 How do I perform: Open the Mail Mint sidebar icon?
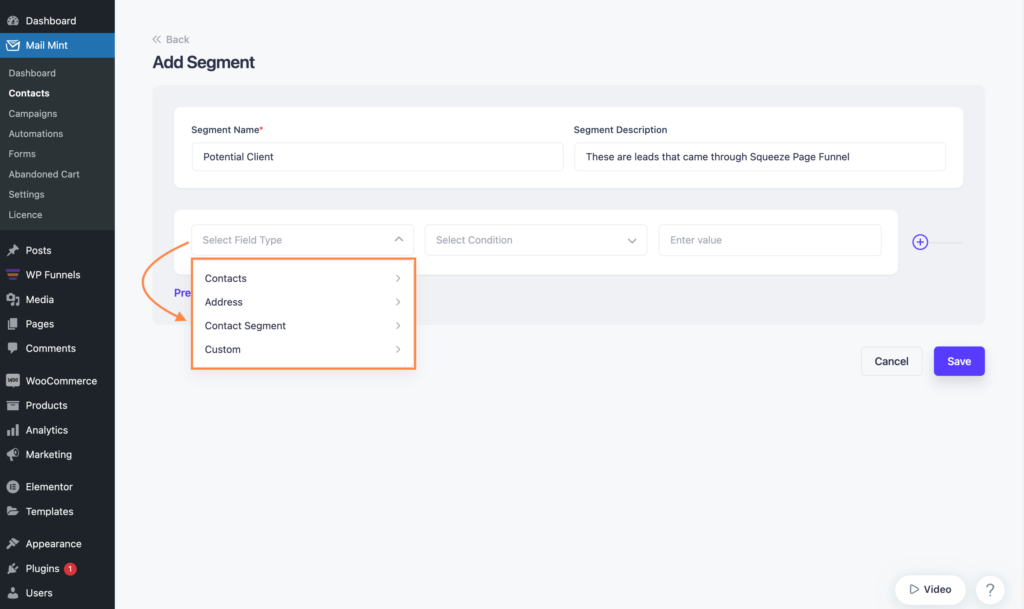(x=15, y=45)
